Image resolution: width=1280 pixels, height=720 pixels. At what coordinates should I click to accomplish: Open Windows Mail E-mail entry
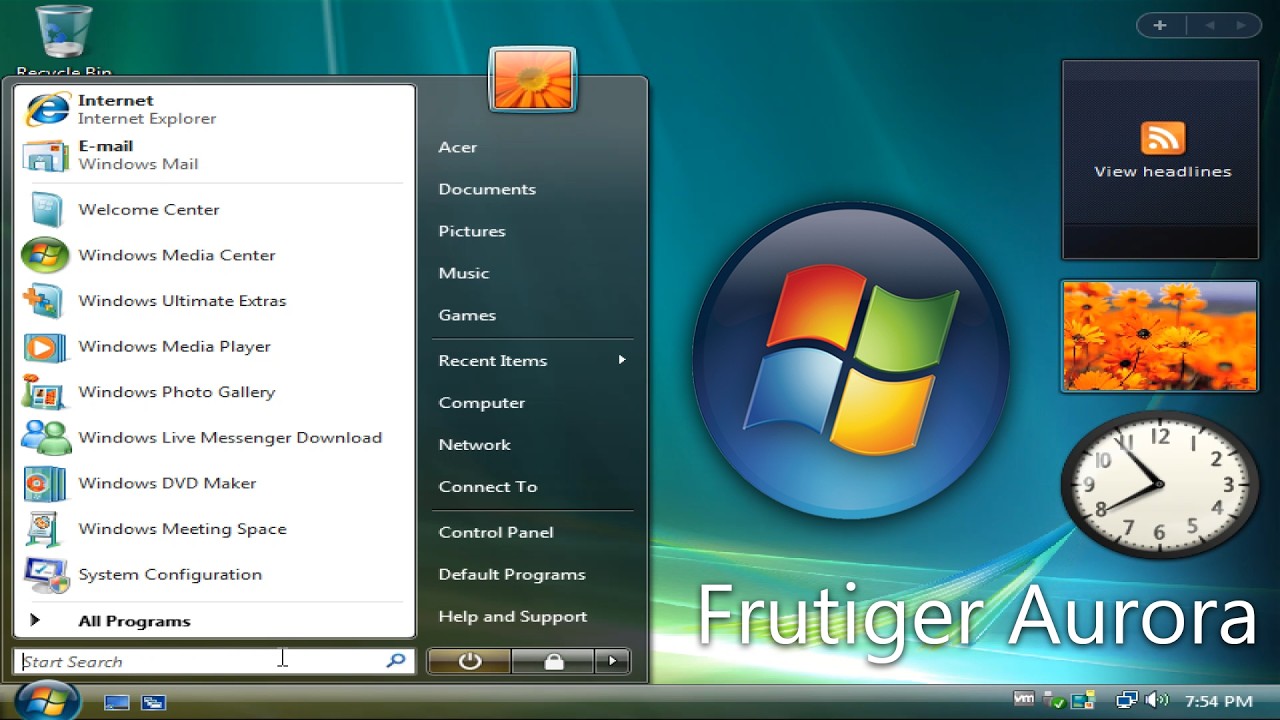pos(214,155)
